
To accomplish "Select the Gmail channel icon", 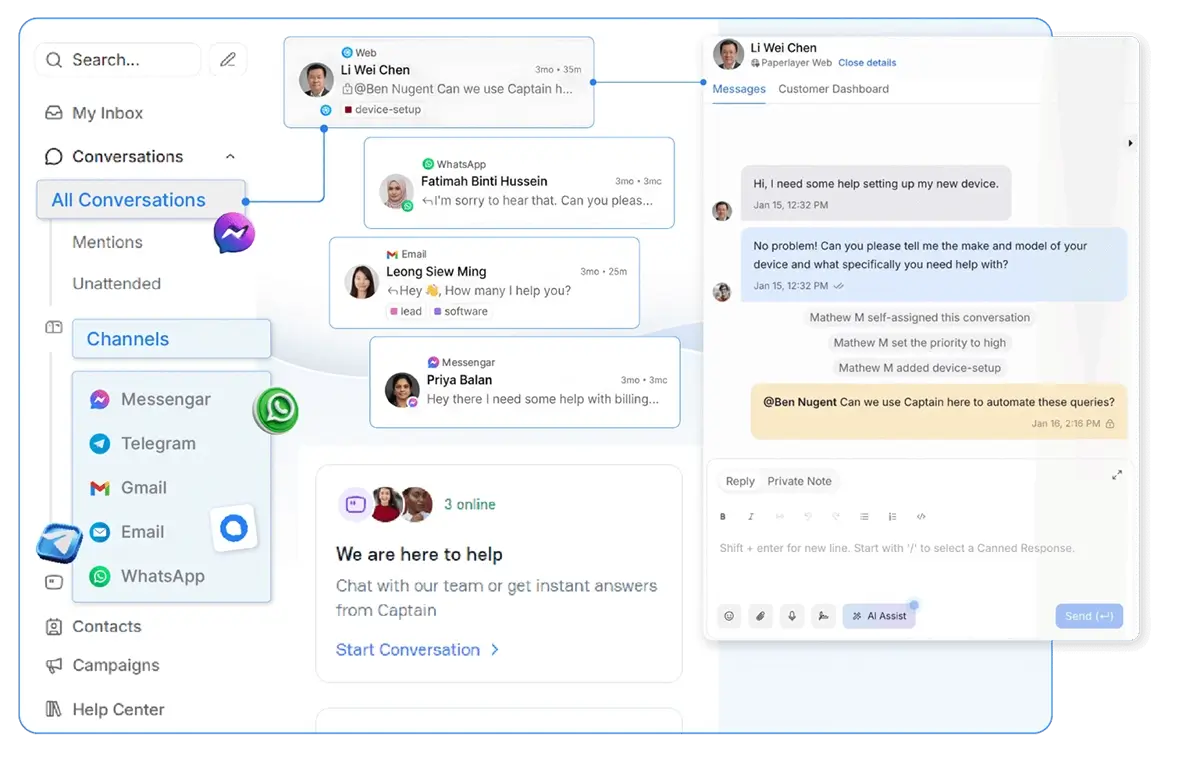I will pyautogui.click(x=100, y=488).
